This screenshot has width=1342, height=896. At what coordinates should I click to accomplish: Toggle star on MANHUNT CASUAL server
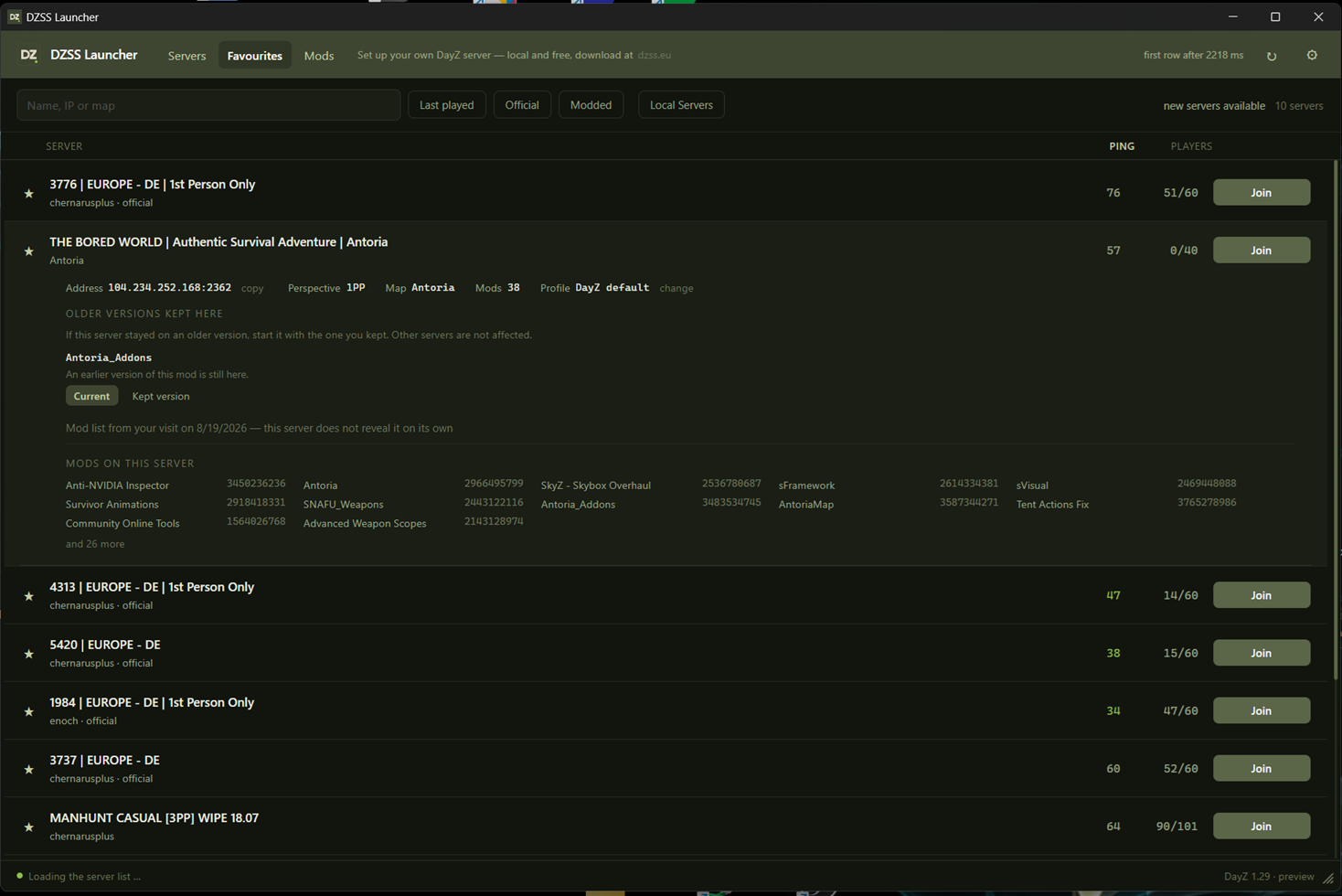[x=28, y=827]
